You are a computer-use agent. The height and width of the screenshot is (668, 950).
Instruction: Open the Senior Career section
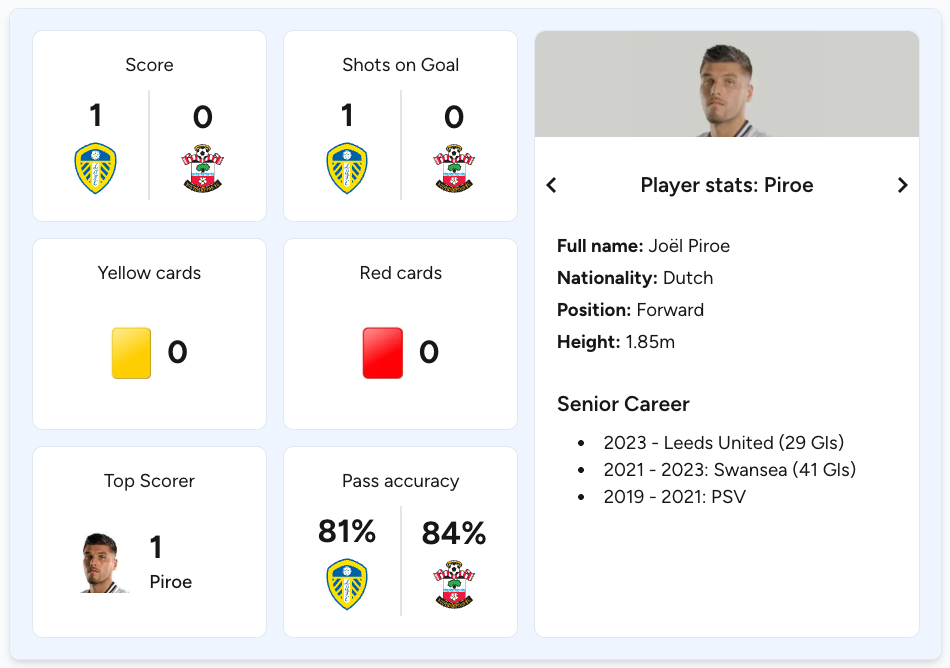tap(623, 404)
